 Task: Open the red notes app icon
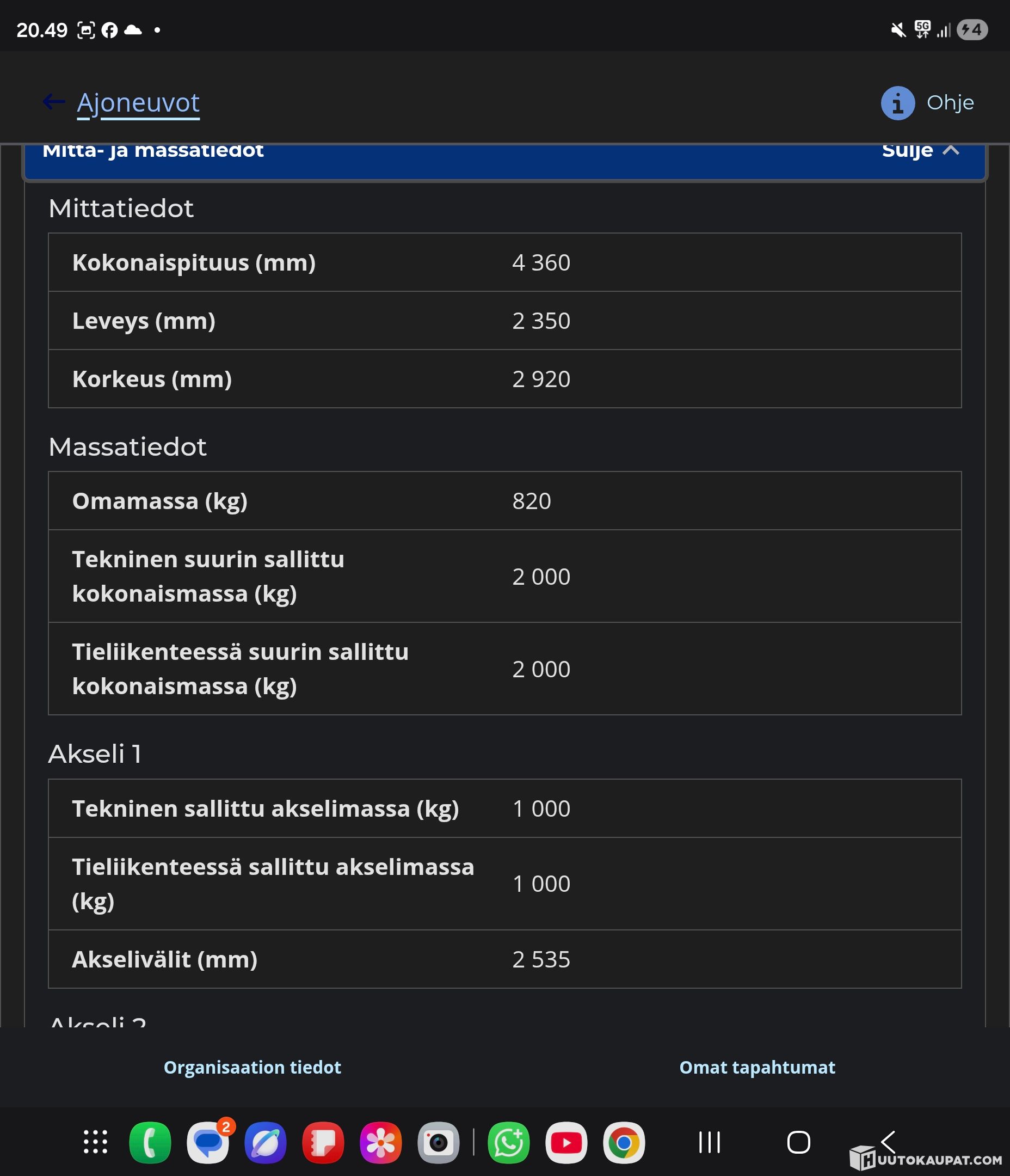click(x=323, y=1142)
